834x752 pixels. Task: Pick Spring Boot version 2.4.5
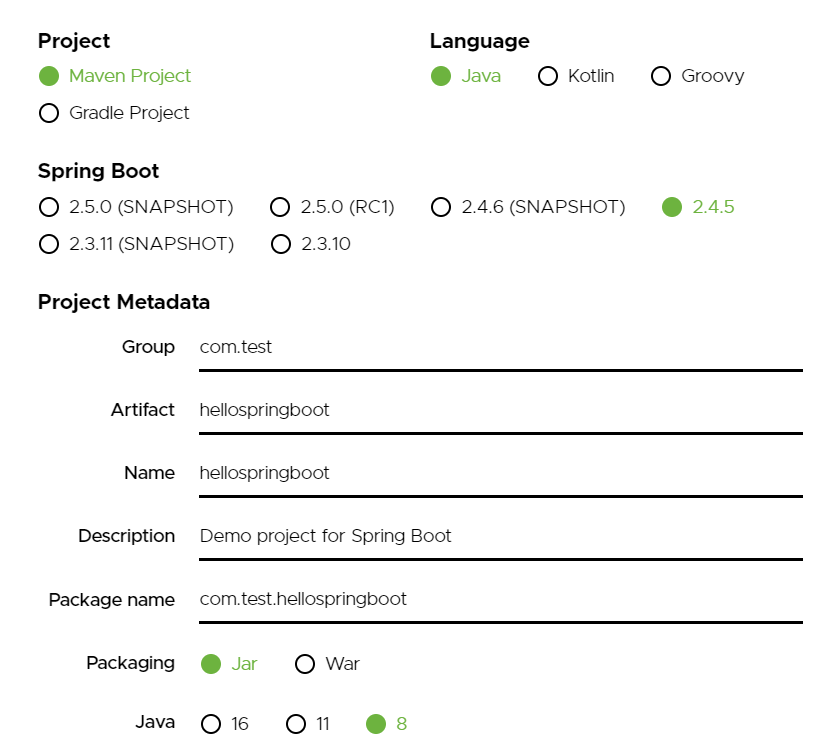click(672, 207)
